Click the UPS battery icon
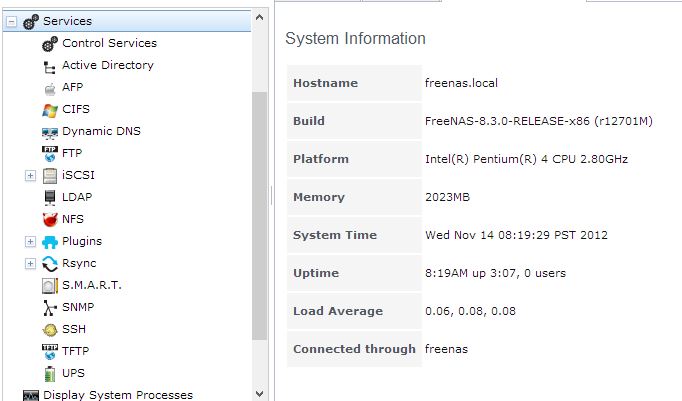 [x=50, y=374]
